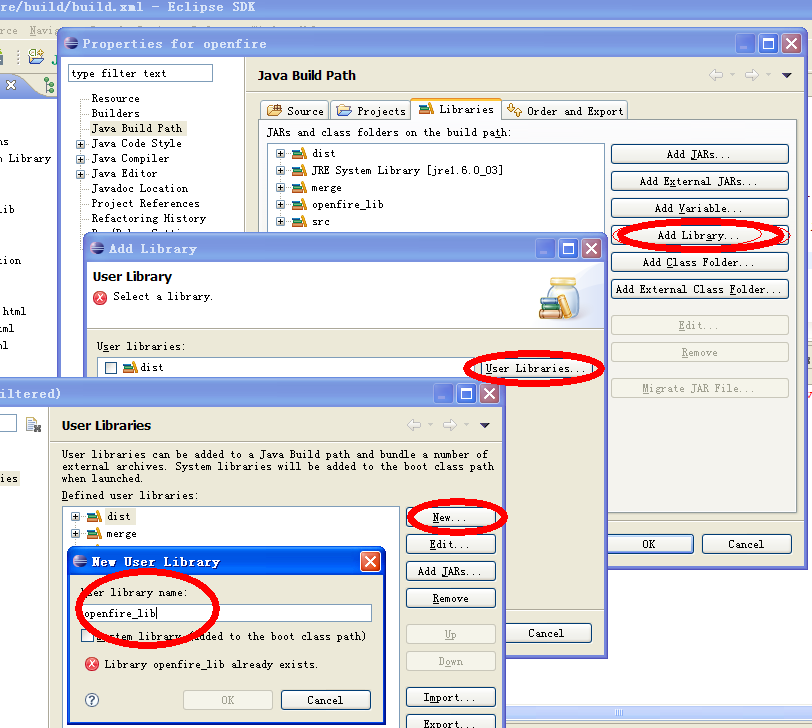Viewport: 812px width, 728px height.
Task: Expand merge in Defined user libraries
Action: pos(75,533)
